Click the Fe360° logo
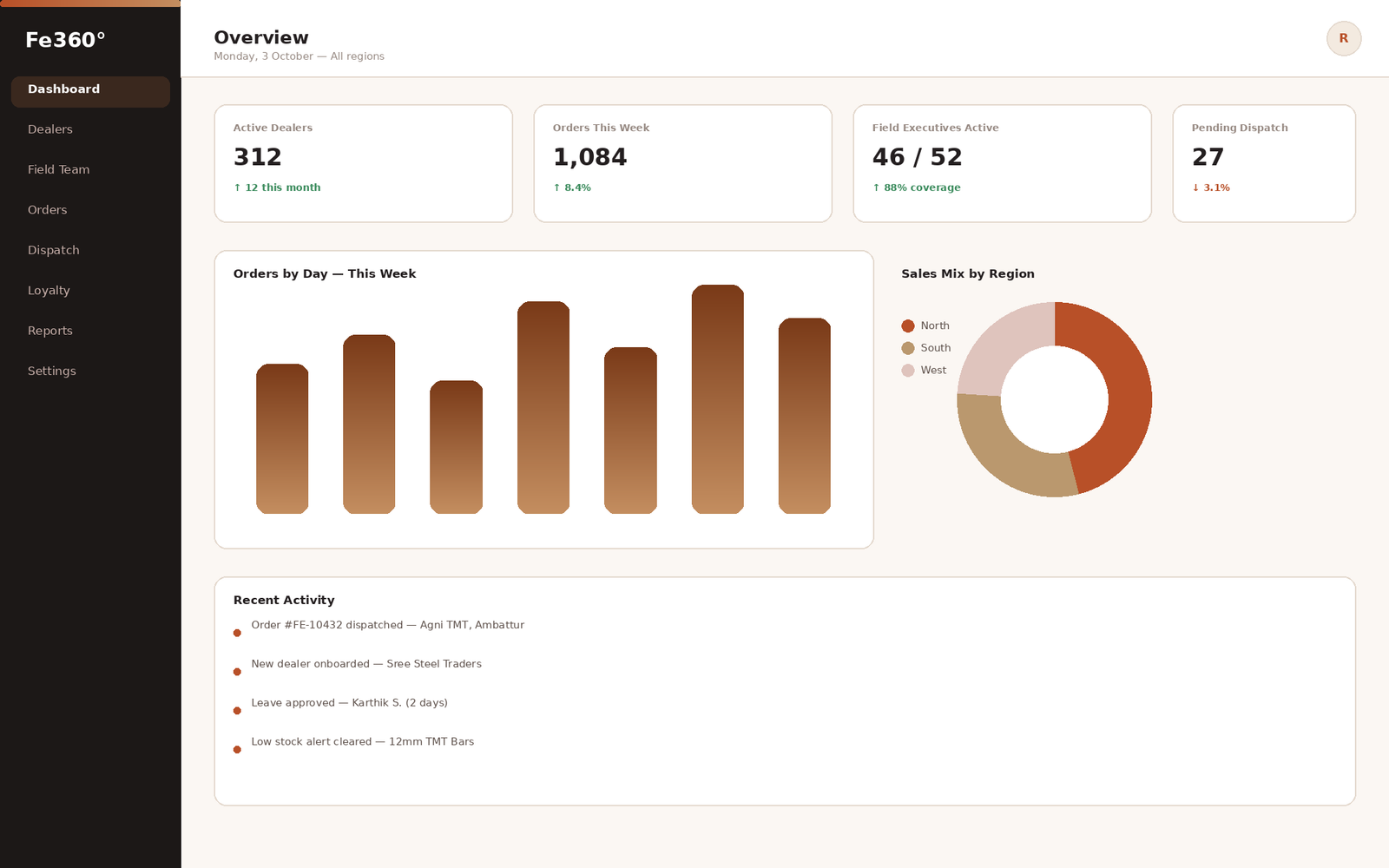1389x868 pixels. 65,40
